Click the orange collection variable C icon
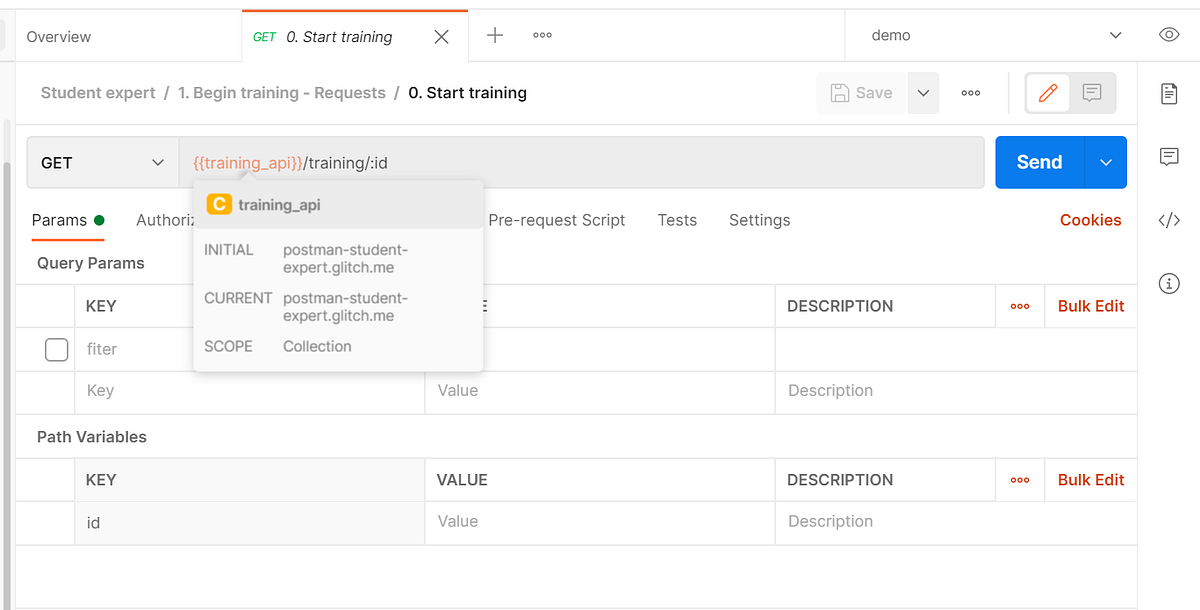The image size is (1200, 610). [x=218, y=204]
